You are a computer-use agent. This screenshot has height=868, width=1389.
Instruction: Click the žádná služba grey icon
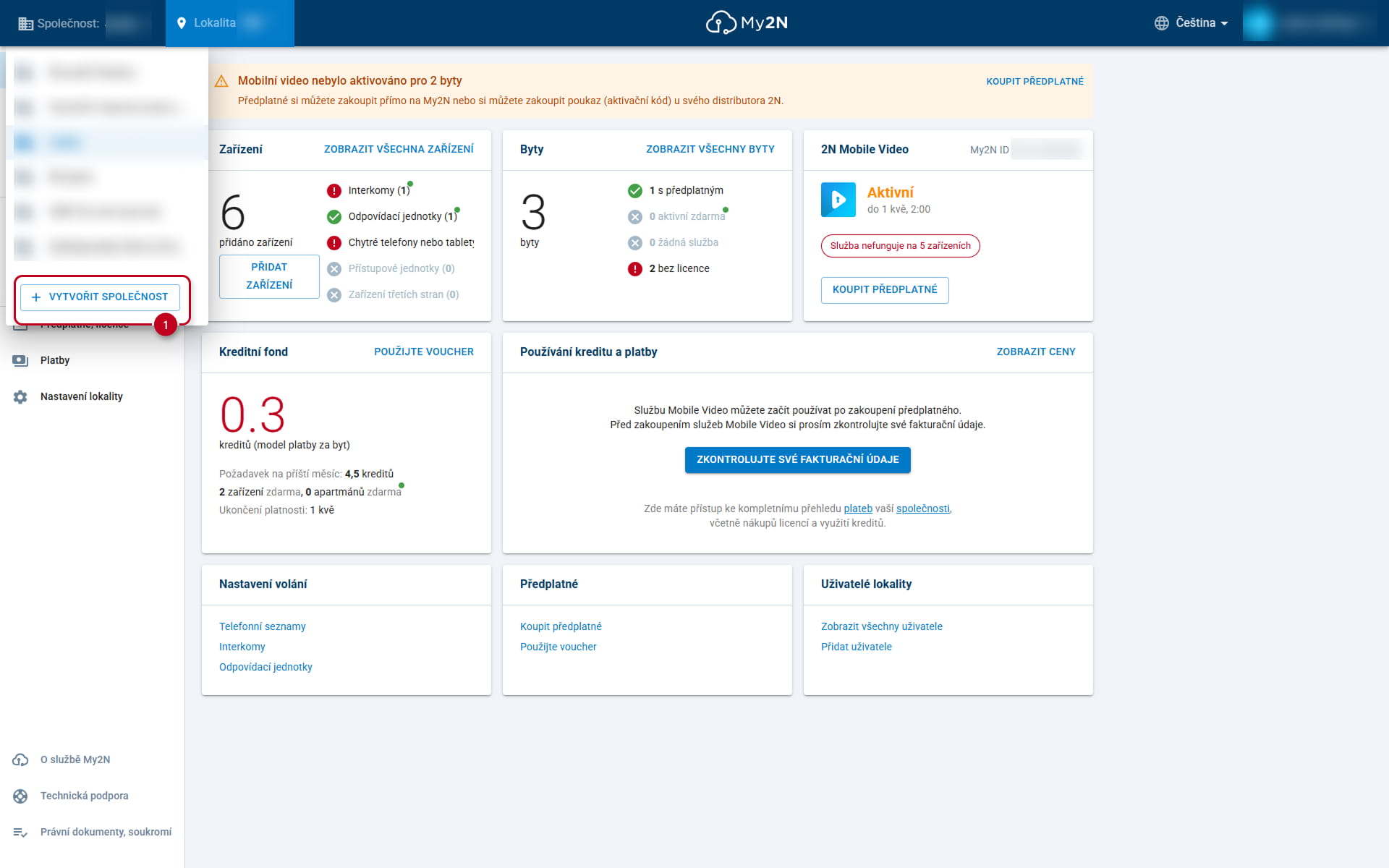tap(635, 243)
